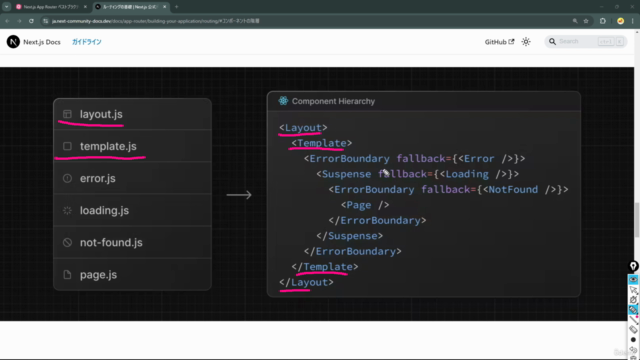The height and width of the screenshot is (360, 640).
Task: Go back to the previous page
Action: (x=7, y=21)
